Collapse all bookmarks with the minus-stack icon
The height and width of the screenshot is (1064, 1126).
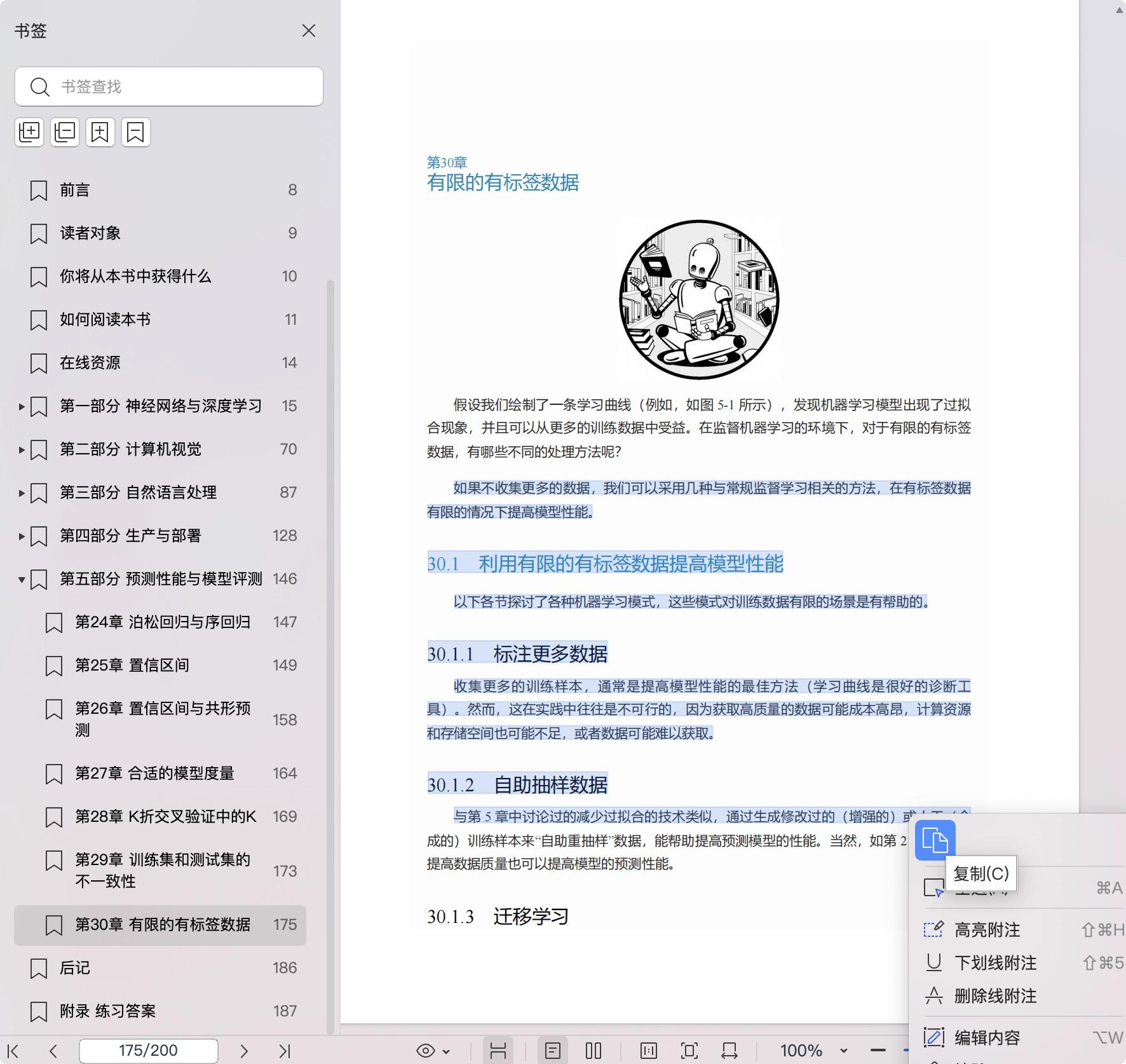point(65,132)
